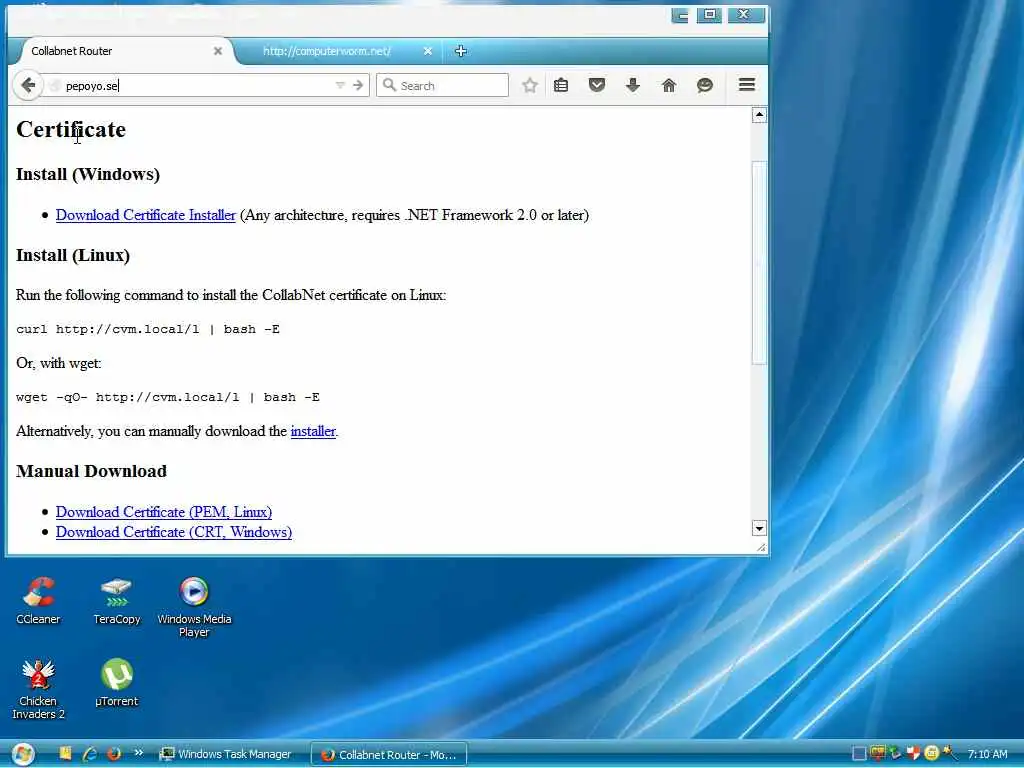Select Windows Media Player desktop icon
The image size is (1024, 768).
pyautogui.click(x=194, y=607)
